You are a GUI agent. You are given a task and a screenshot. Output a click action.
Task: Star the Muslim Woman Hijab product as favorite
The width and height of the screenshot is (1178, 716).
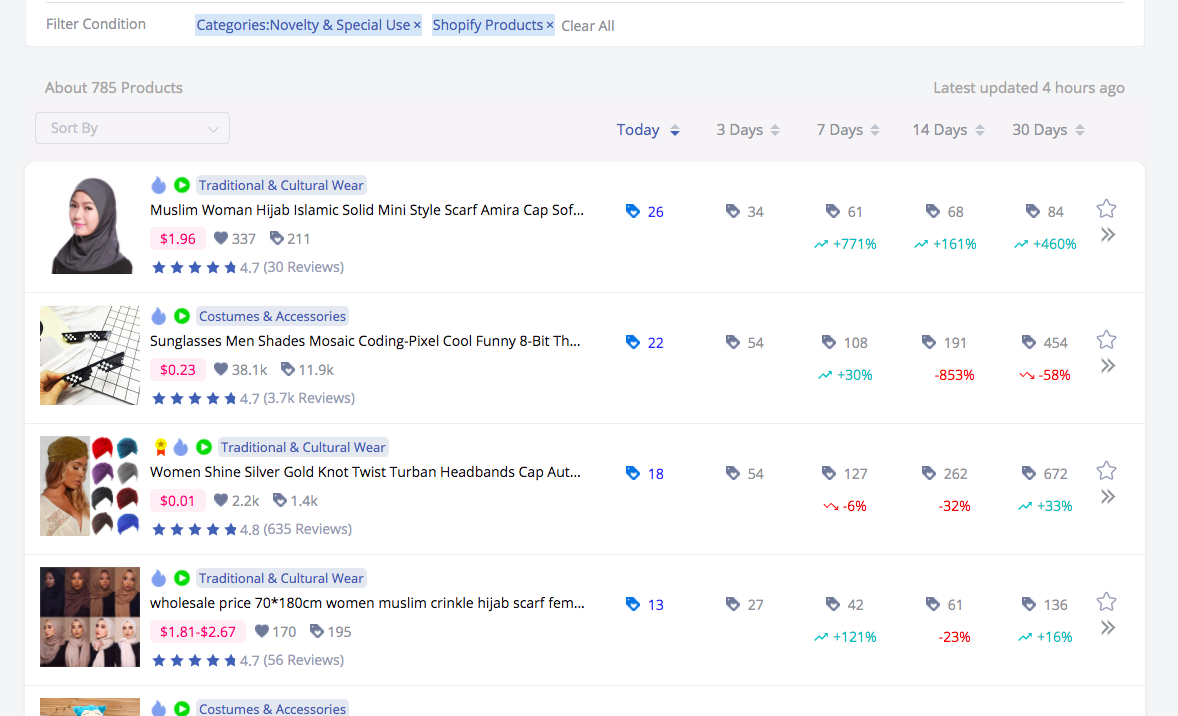pyautogui.click(x=1106, y=209)
